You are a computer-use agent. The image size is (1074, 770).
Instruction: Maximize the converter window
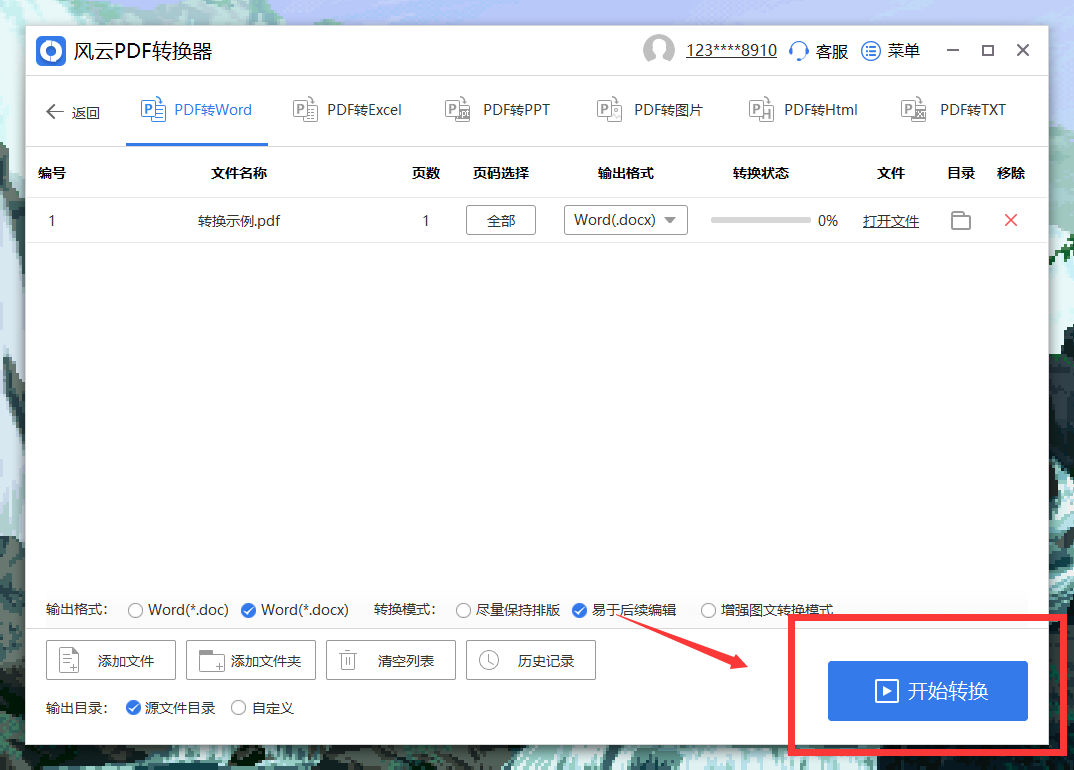pyautogui.click(x=988, y=51)
